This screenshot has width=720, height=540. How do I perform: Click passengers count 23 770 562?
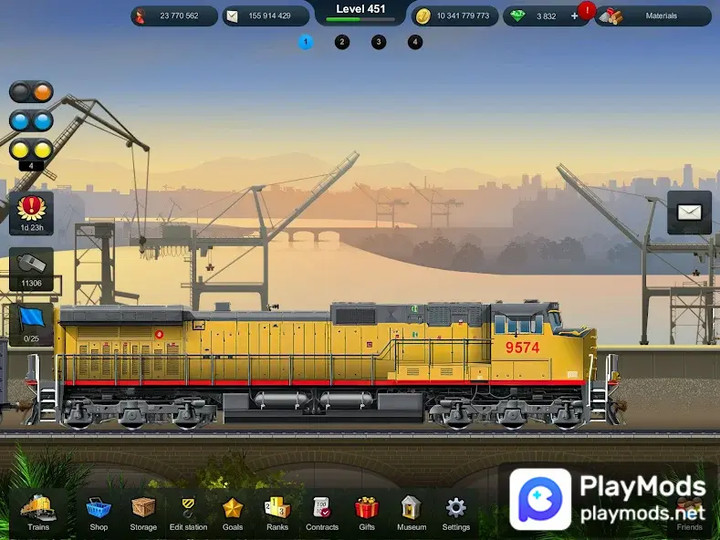(x=174, y=16)
